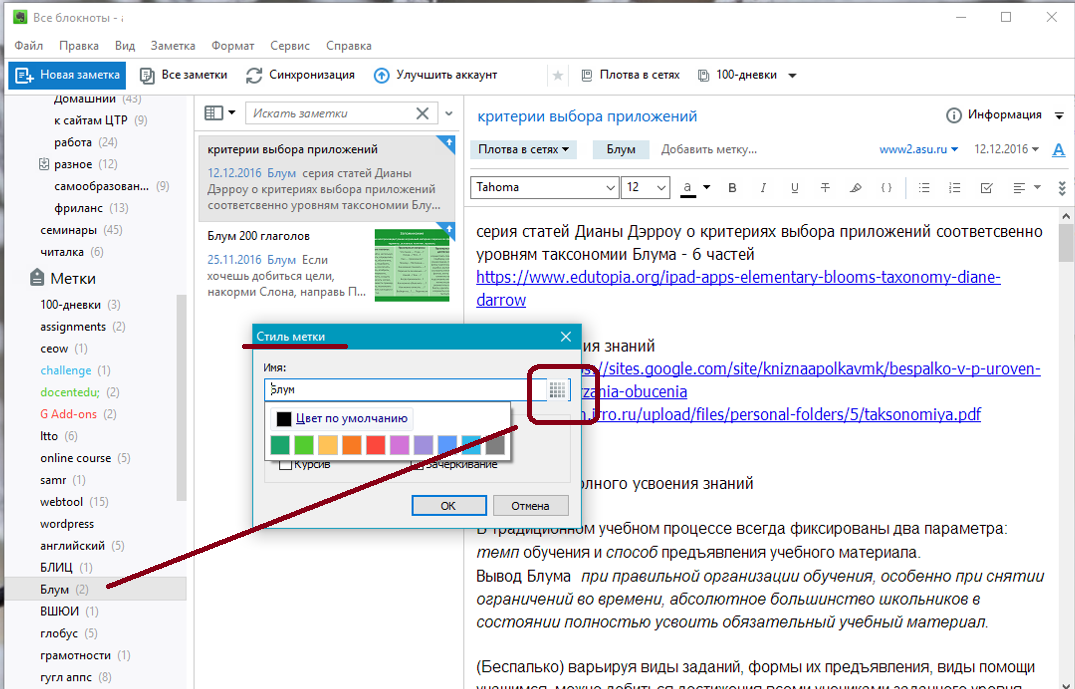The image size is (1075, 689).
Task: Open the Сервис menu
Action: [x=290, y=46]
